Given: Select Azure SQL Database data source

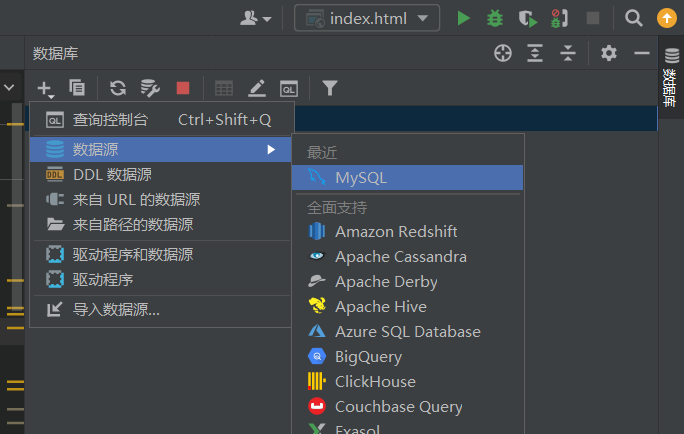Looking at the screenshot, I should [407, 331].
